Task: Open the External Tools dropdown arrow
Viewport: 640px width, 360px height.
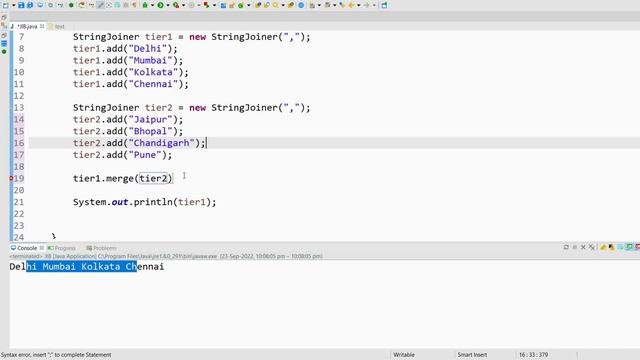Action: point(214,5)
